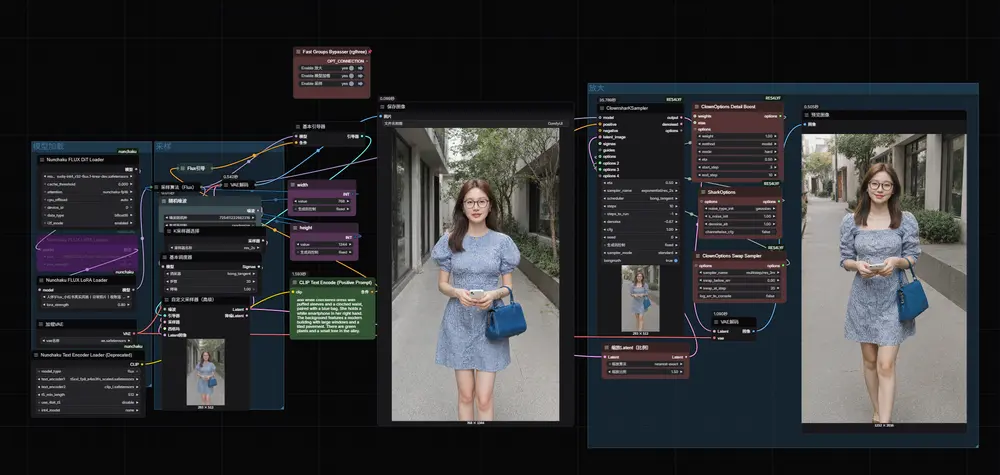The width and height of the screenshot is (1000, 475).
Task: Collapse the ClownsharKSampler node
Action: coord(601,108)
